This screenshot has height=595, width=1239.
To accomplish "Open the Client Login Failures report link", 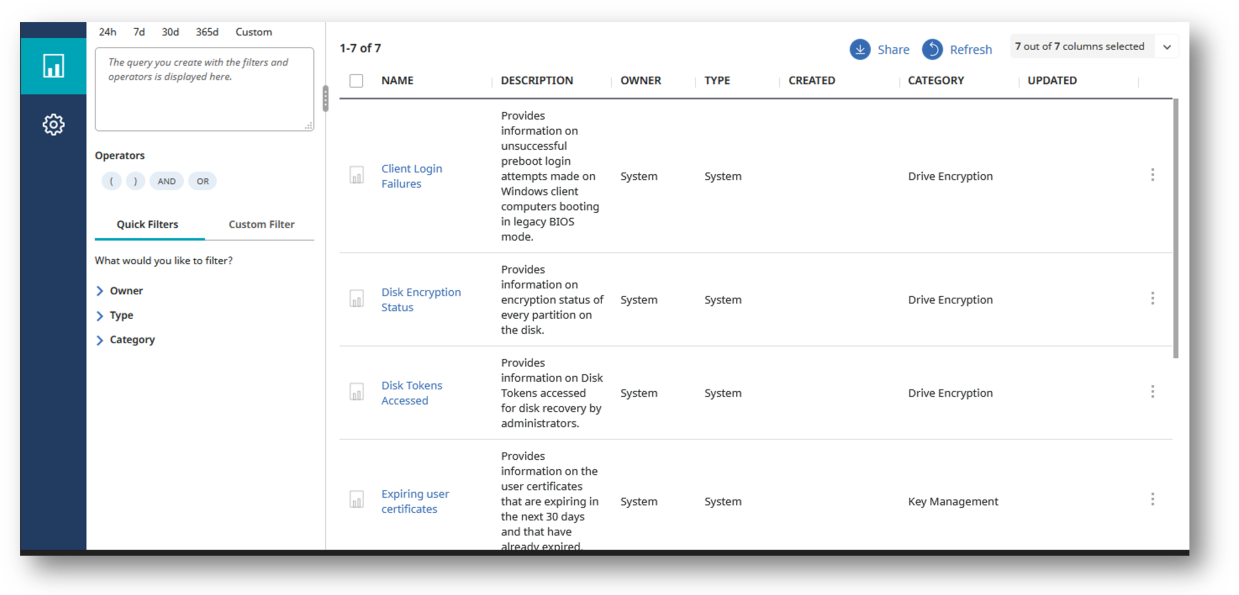I will coord(411,176).
